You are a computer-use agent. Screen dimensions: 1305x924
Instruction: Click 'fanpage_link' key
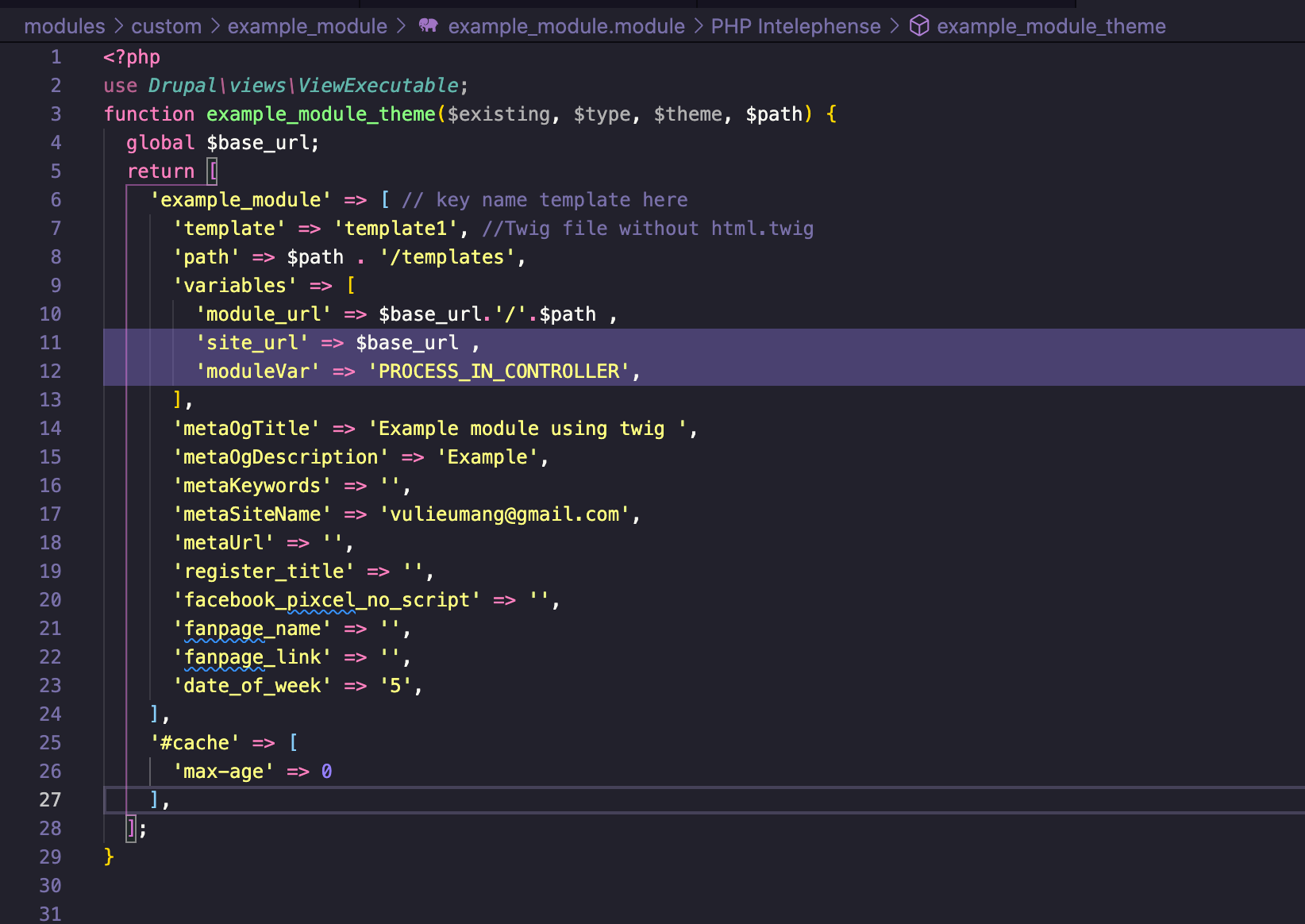pos(252,657)
